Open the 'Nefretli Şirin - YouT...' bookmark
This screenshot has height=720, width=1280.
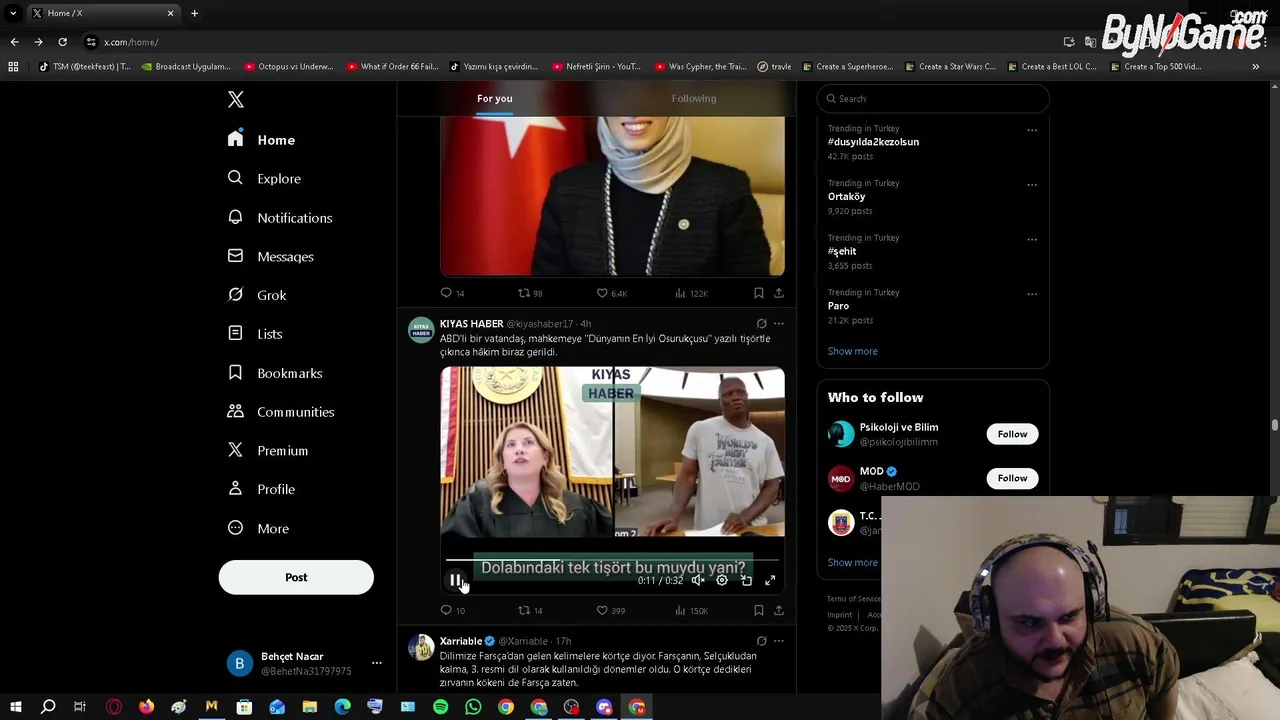(x=597, y=67)
